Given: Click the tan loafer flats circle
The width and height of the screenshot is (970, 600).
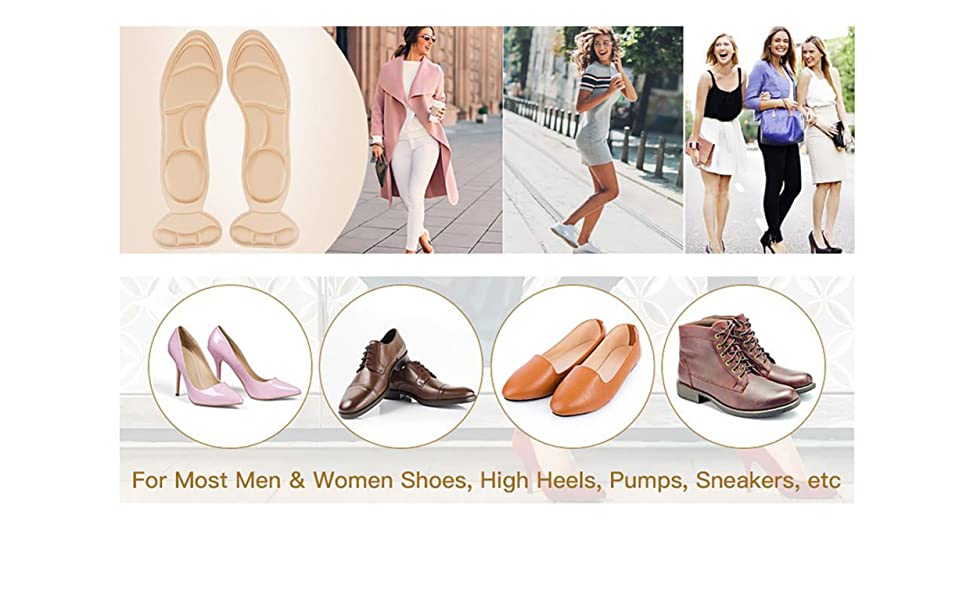Looking at the screenshot, I should click(572, 366).
